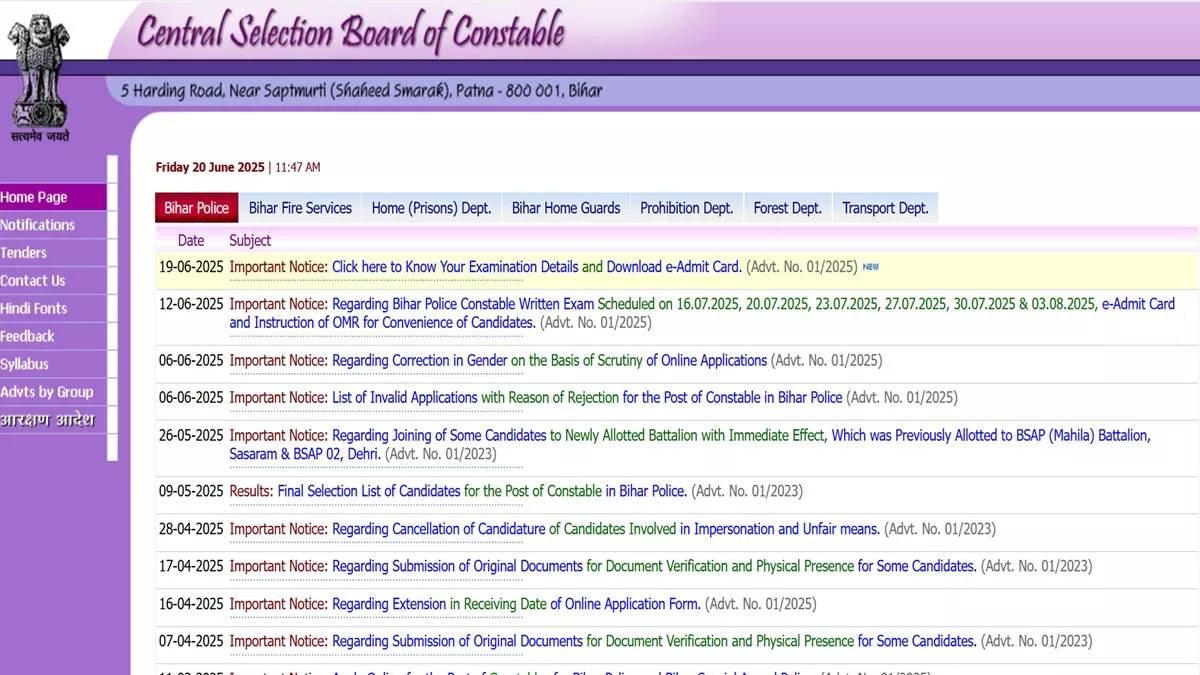Open 'Final Selection List of Candidates' result
This screenshot has width=1200, height=675.
pos(369,491)
